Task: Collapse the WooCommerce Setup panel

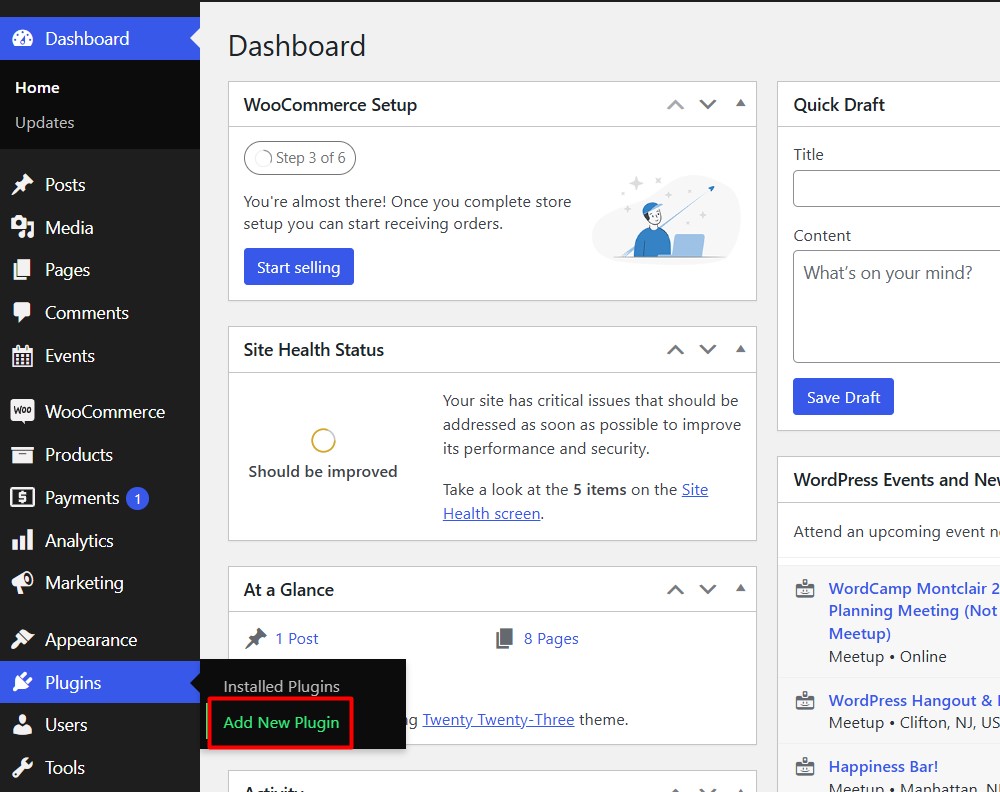Action: (740, 103)
